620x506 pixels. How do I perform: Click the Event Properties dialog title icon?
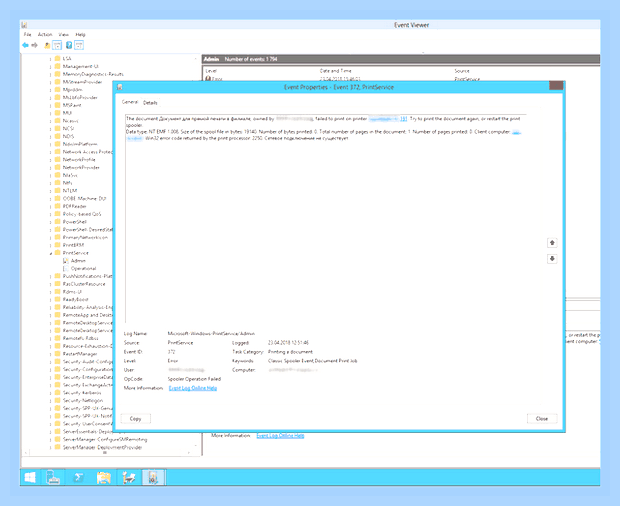coord(119,87)
